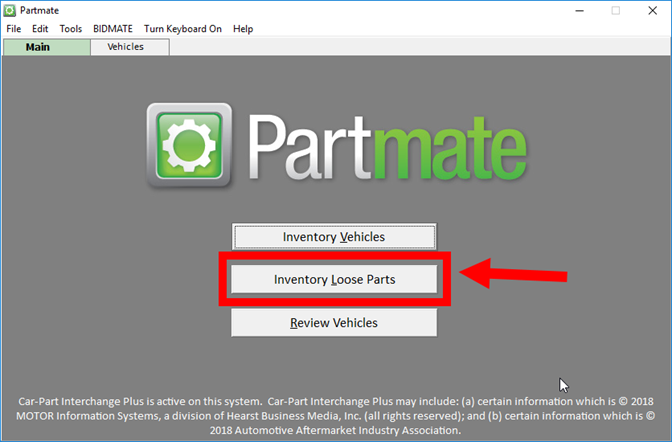Close the Partmate window
This screenshot has height=442, width=672.
pyautogui.click(x=652, y=11)
